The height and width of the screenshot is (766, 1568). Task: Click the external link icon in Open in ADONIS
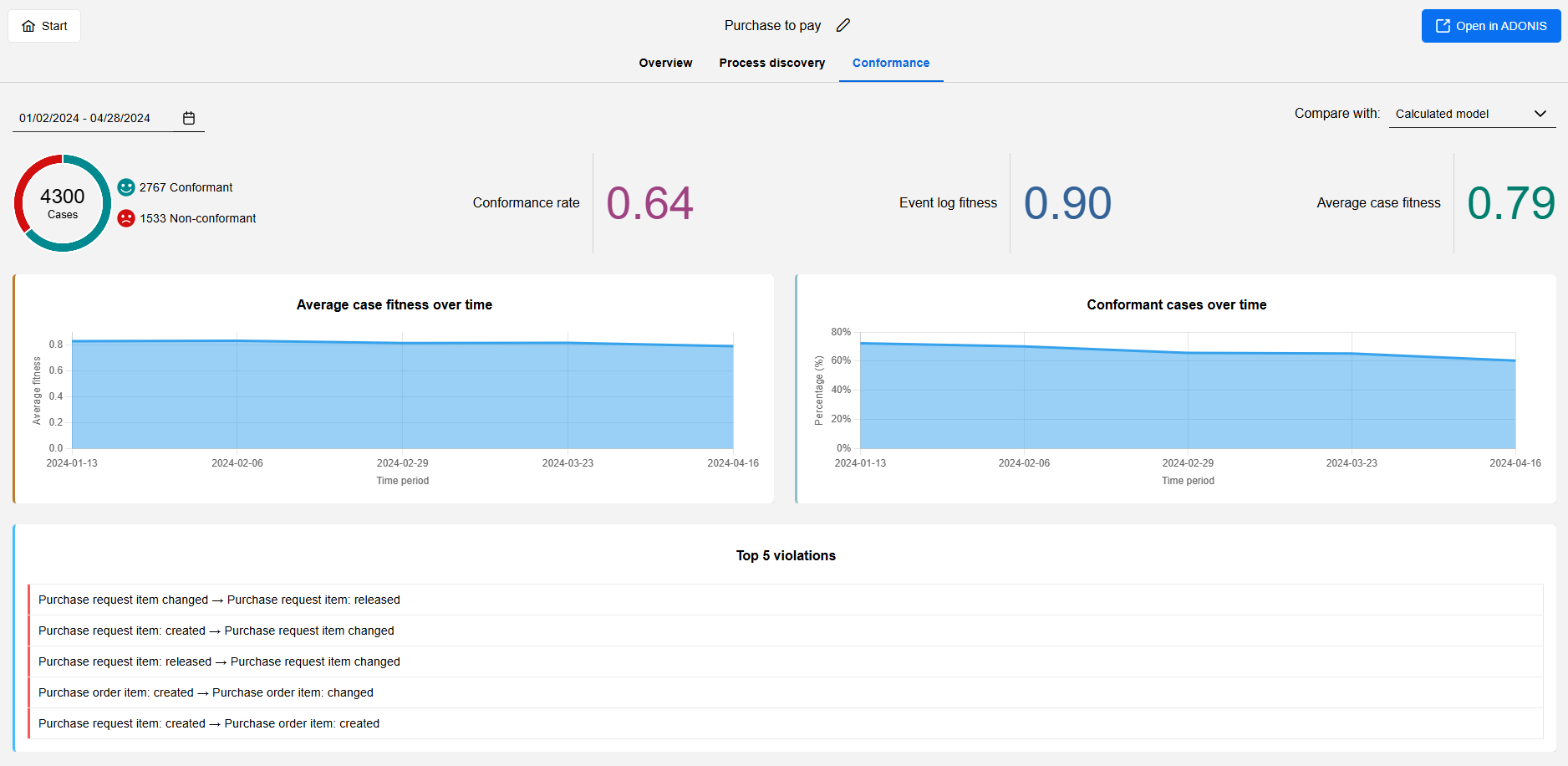[1443, 26]
